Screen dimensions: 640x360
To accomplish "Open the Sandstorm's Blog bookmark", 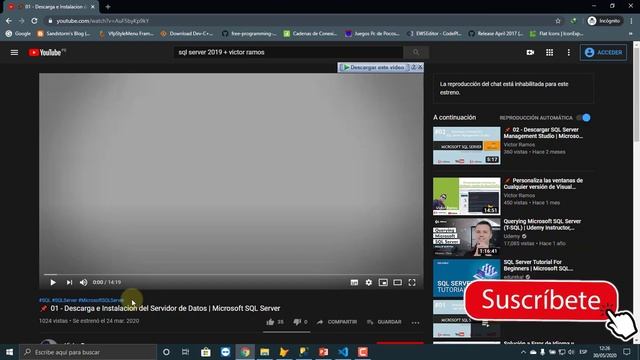I will pyautogui.click(x=64, y=33).
